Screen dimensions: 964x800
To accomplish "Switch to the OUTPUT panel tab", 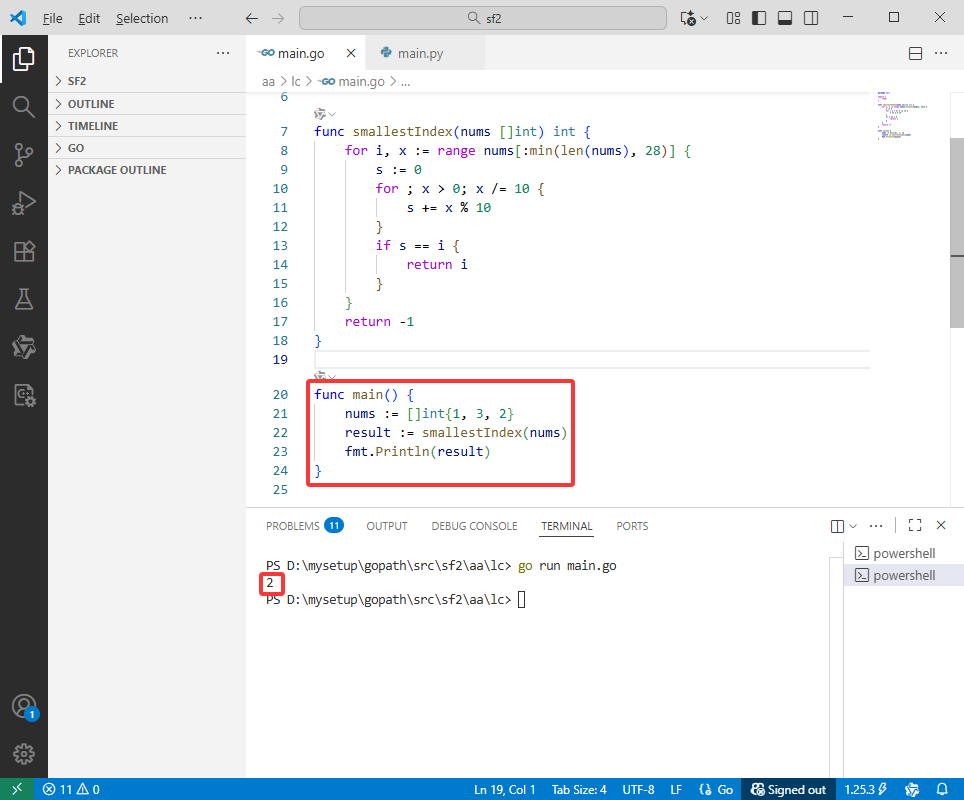I will coord(387,526).
